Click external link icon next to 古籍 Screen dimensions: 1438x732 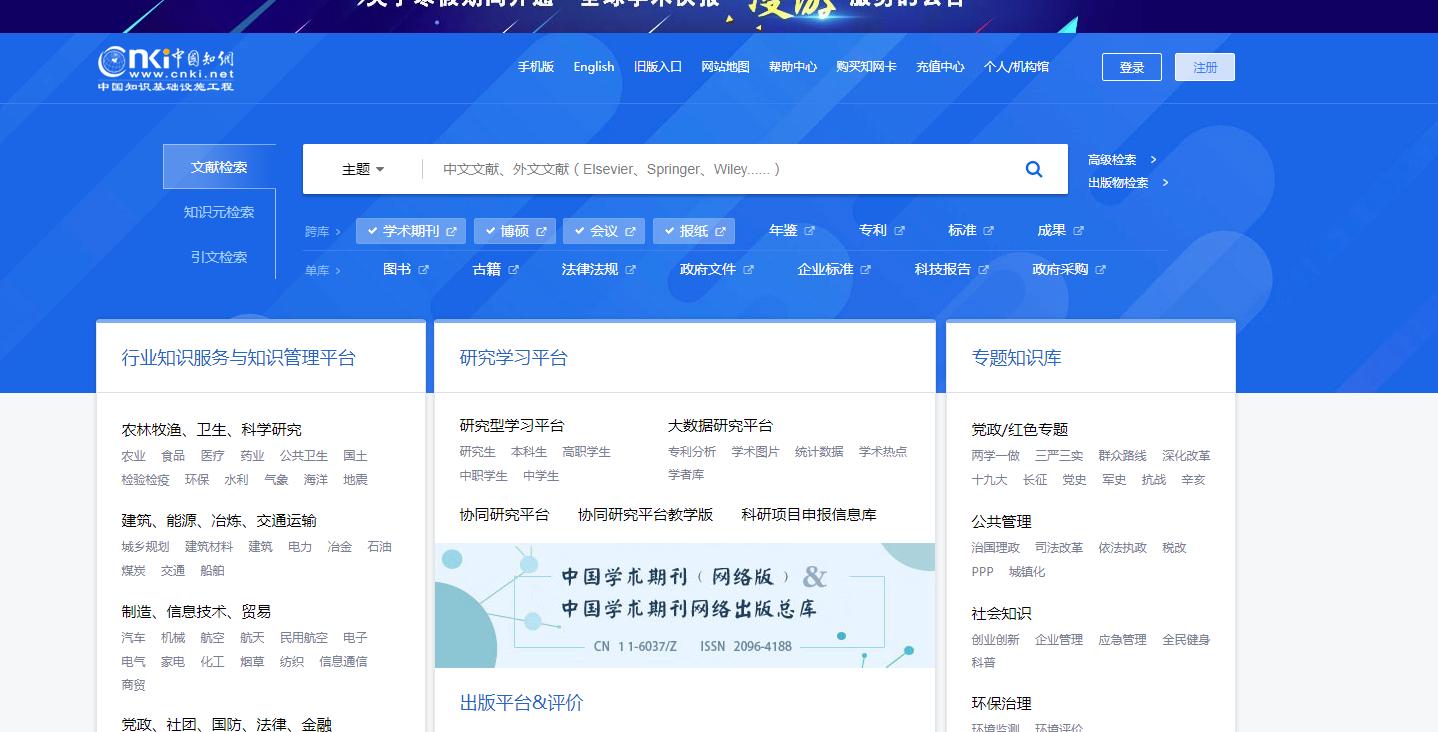(x=513, y=270)
